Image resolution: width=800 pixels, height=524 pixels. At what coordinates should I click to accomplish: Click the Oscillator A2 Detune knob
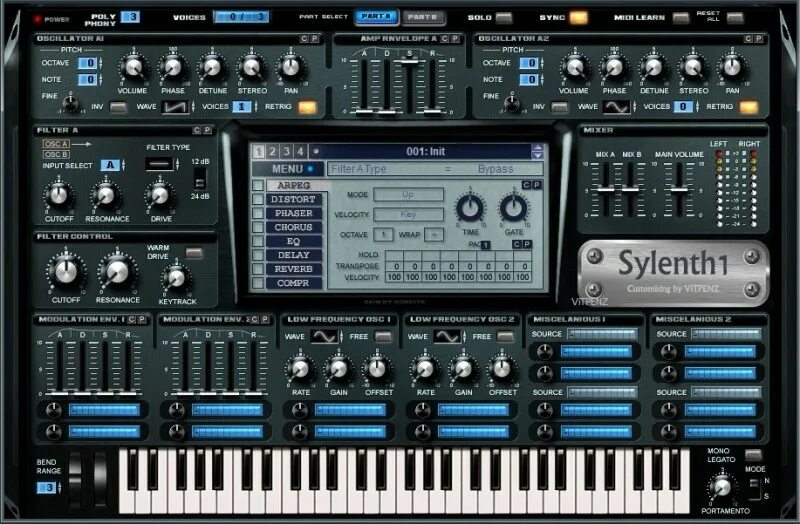tap(654, 67)
